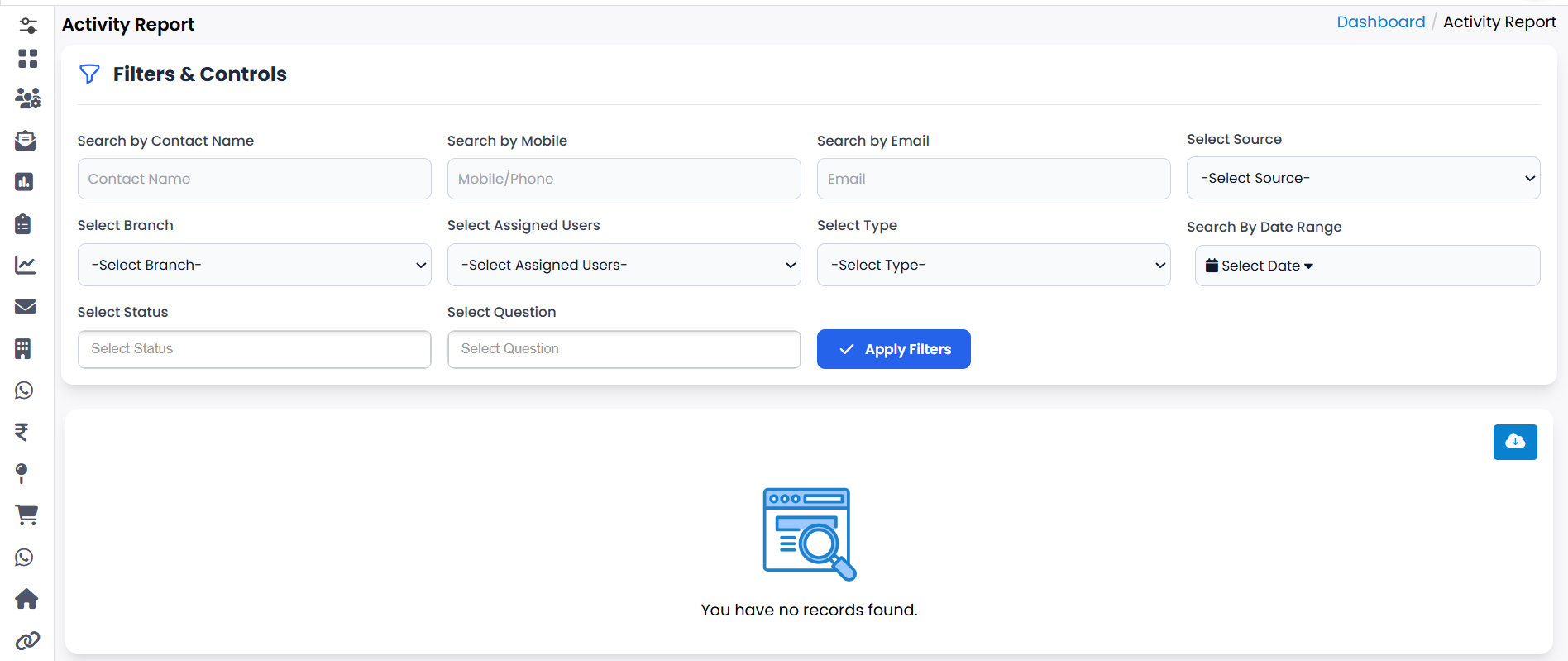This screenshot has height=661, width=1568.
Task: Open the building icon in sidebar
Action: tap(23, 349)
